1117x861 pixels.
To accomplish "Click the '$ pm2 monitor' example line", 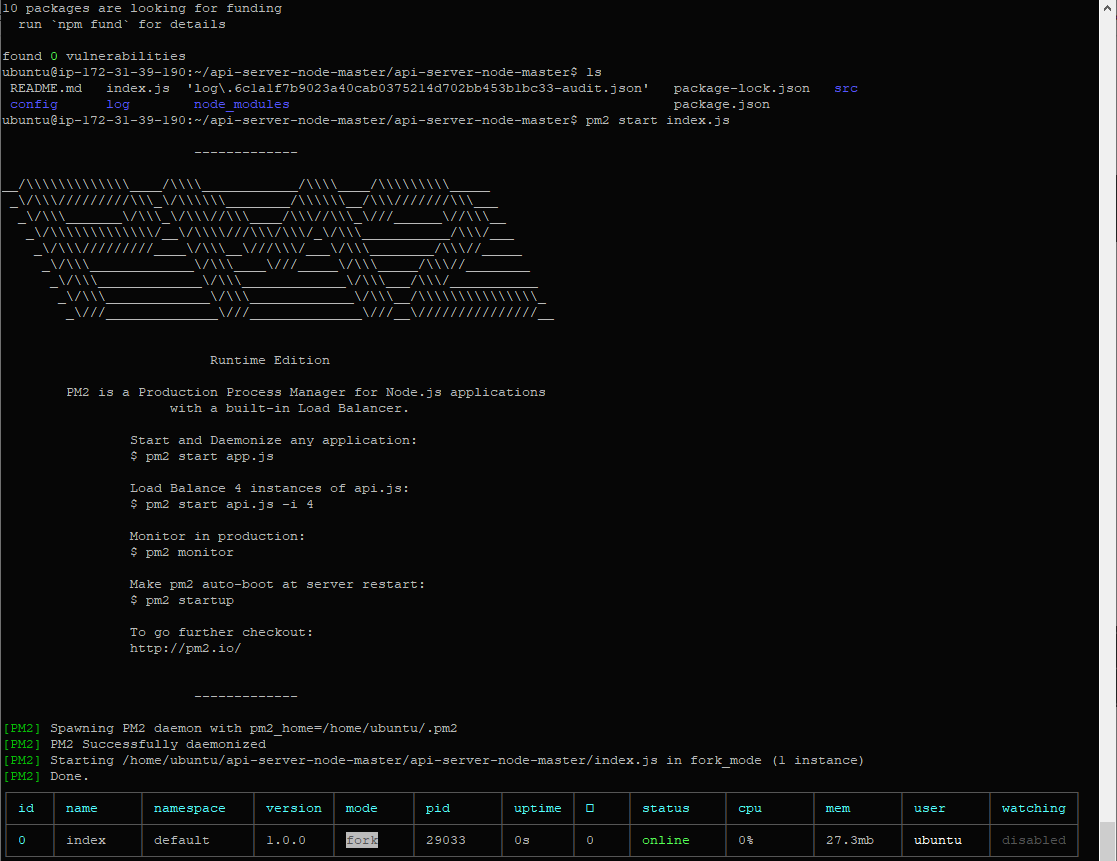I will point(182,552).
